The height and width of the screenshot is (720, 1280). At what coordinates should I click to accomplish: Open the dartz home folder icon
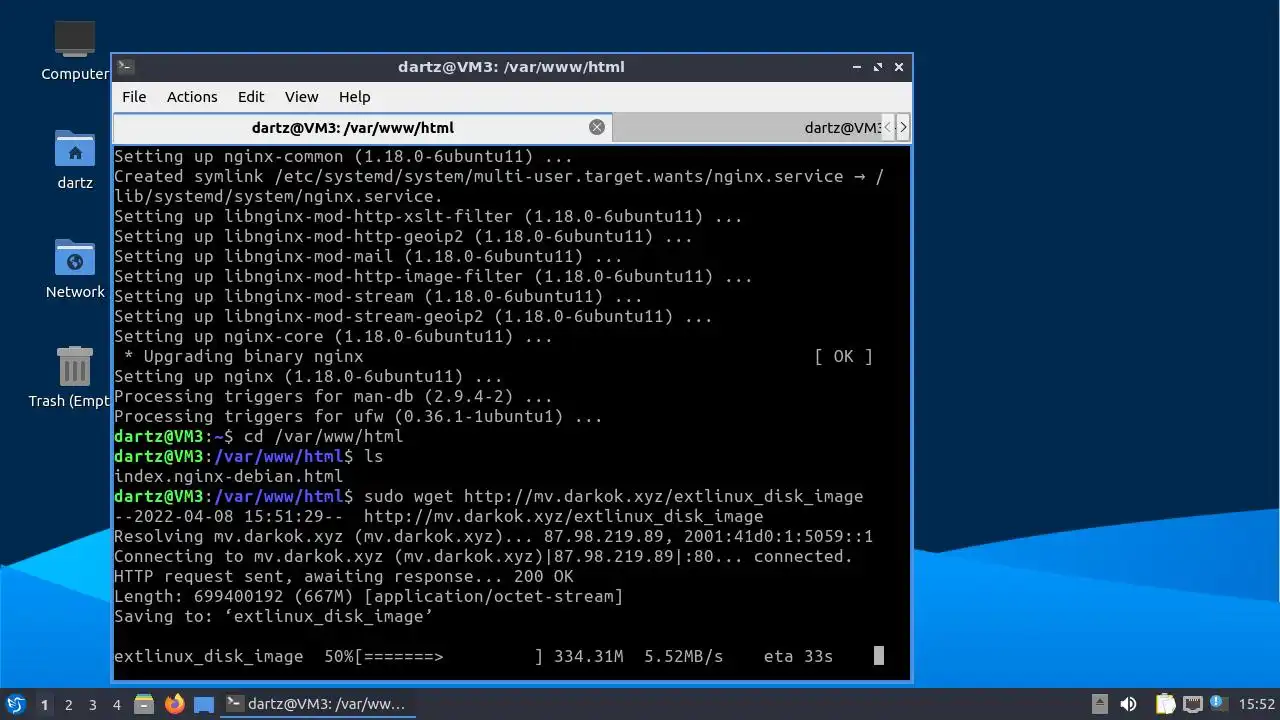pos(75,159)
